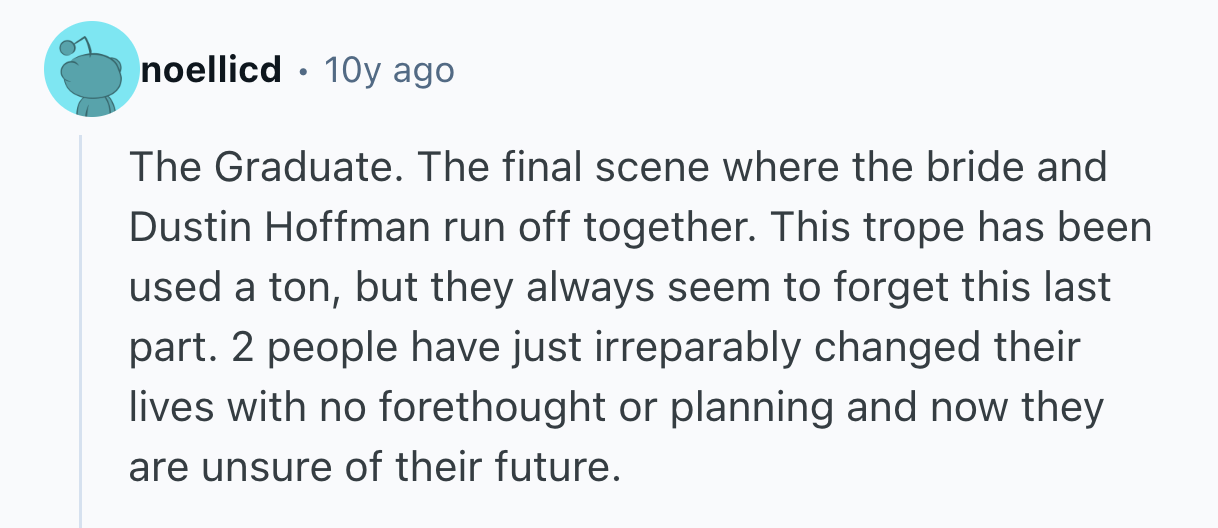Click the word "lives" starting the fifth line
Viewport: 1218px width, 528px height.
(168, 408)
